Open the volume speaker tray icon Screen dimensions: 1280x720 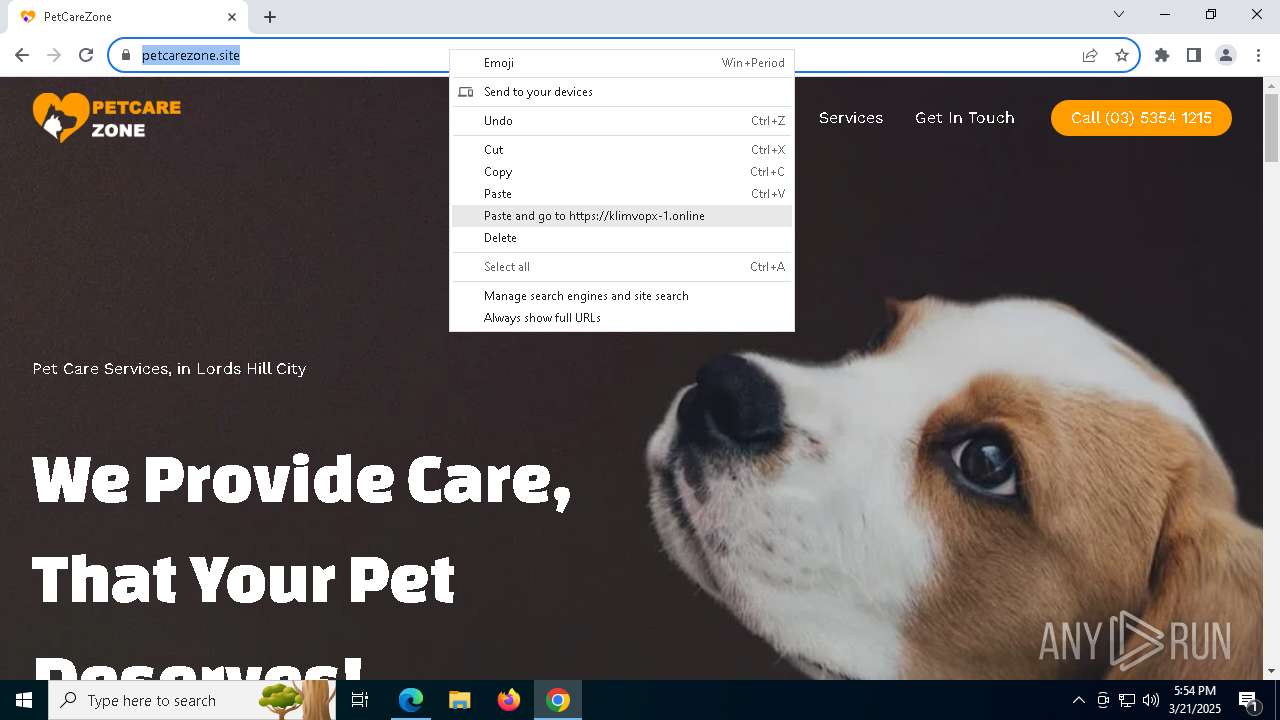pyautogui.click(x=1151, y=700)
